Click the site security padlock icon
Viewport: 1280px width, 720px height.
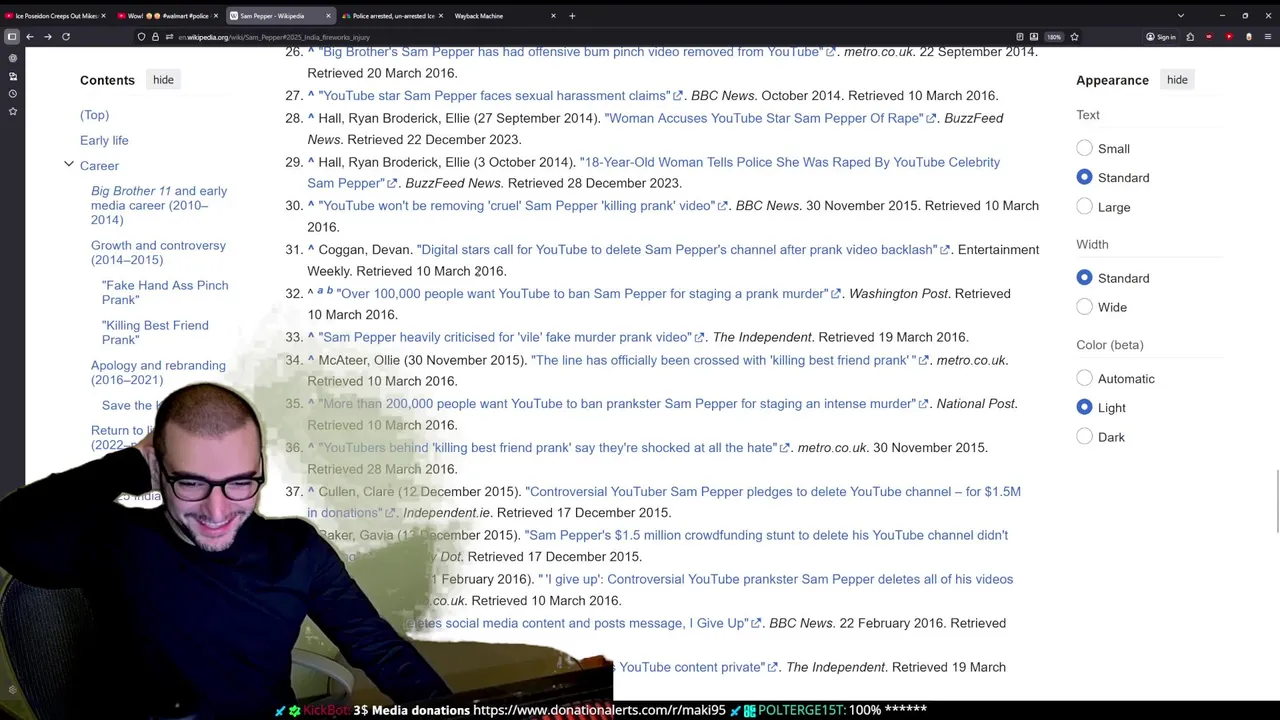(x=155, y=37)
